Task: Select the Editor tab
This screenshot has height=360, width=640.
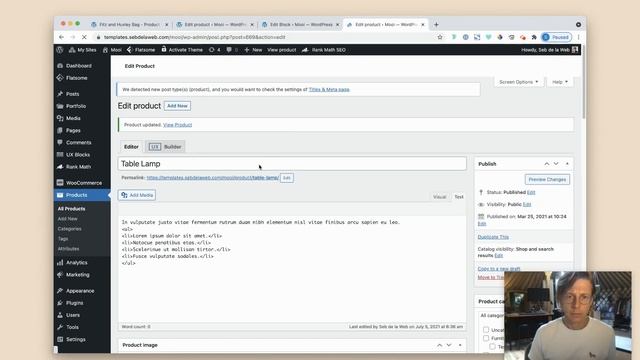Action: [131, 147]
